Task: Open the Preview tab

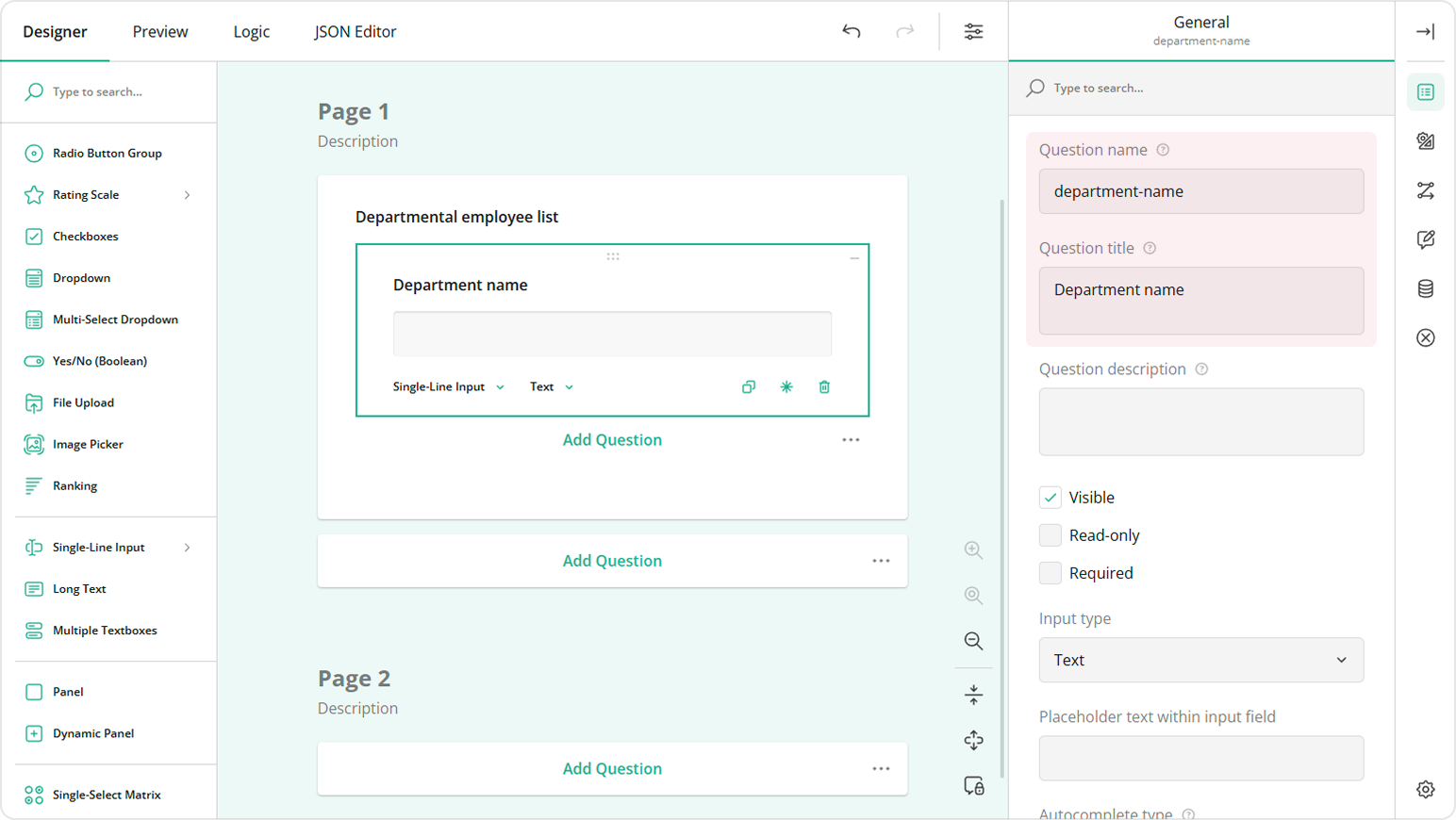Action: click(x=159, y=31)
